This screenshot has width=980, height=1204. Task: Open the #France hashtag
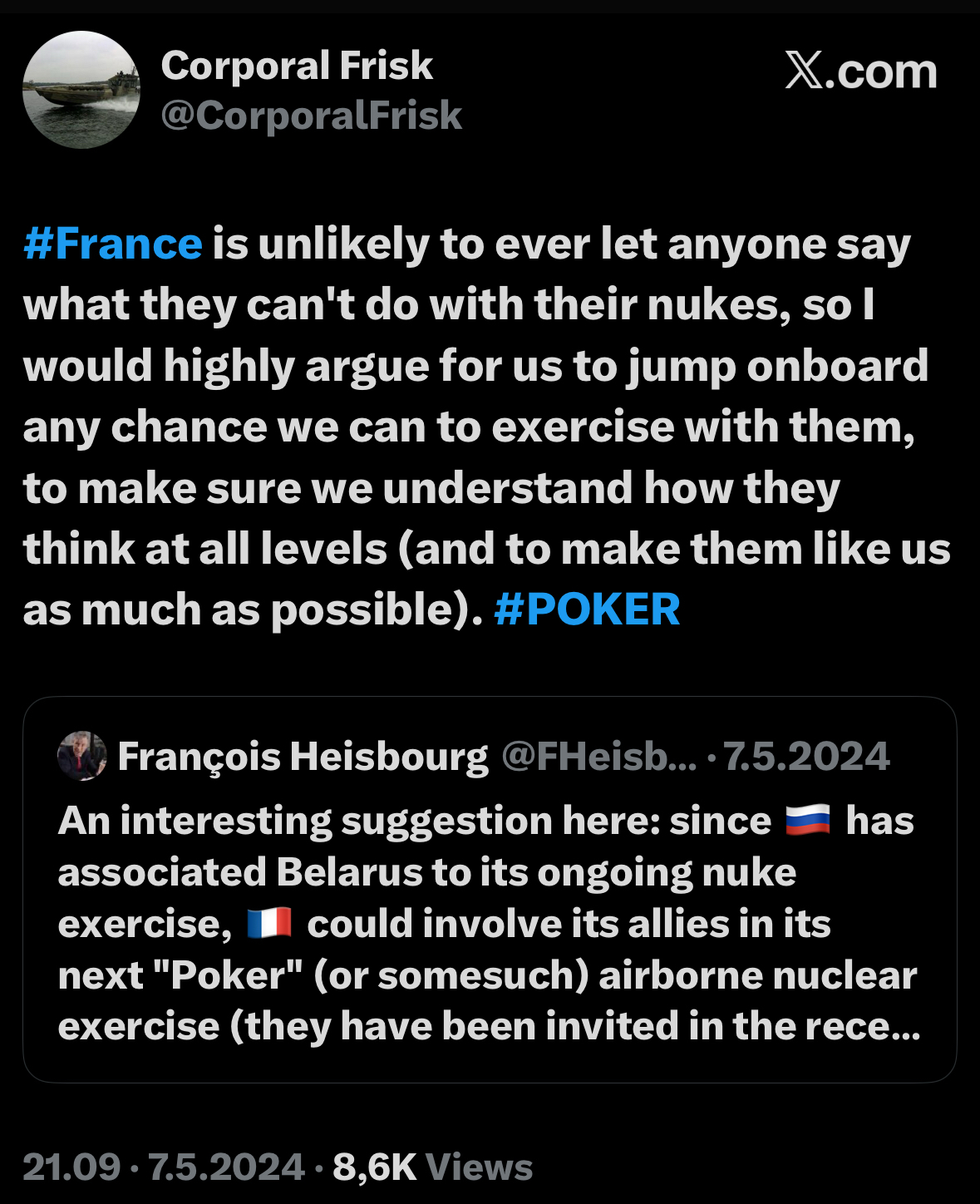click(x=113, y=244)
